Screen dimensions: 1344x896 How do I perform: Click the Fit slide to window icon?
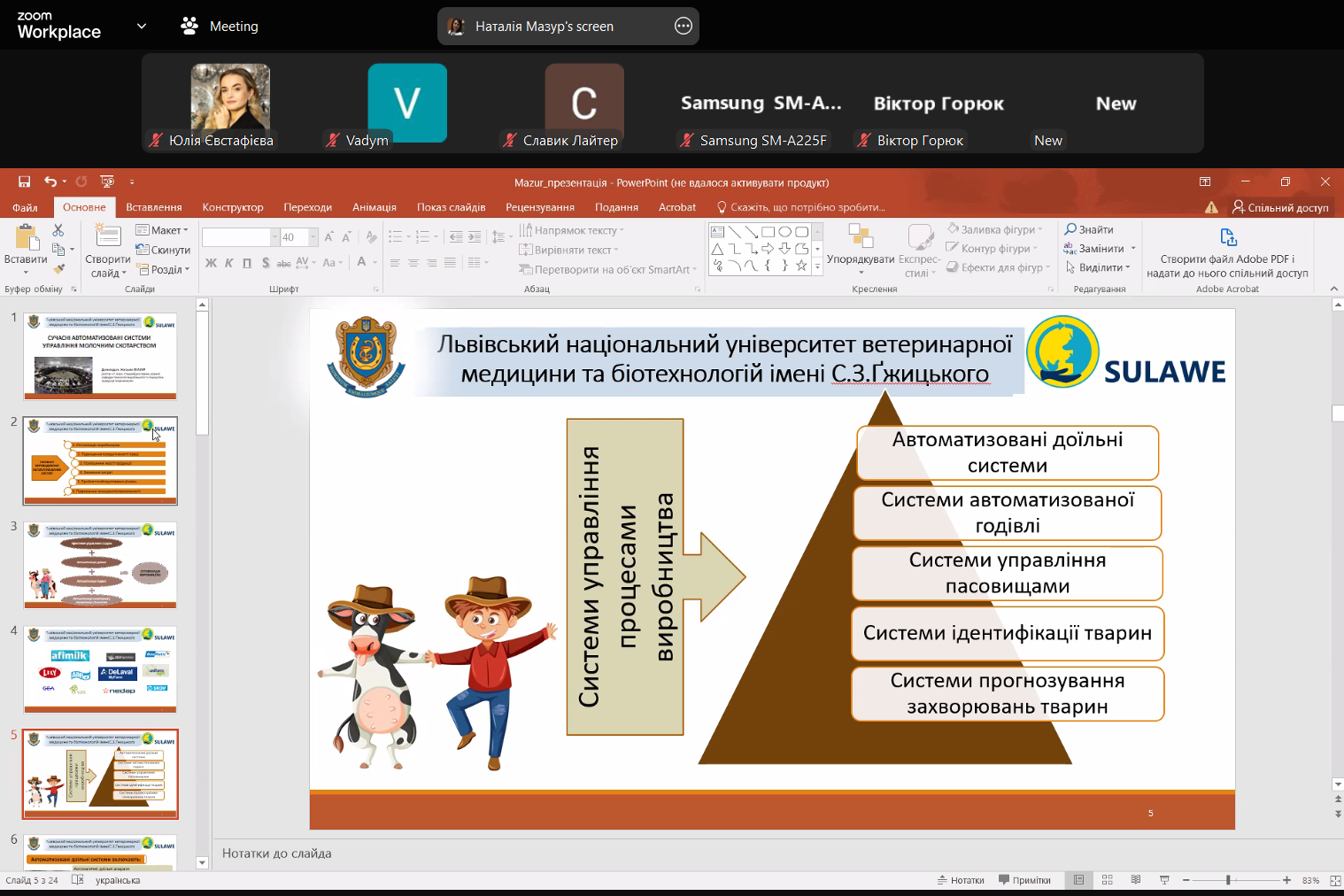coord(1335,880)
